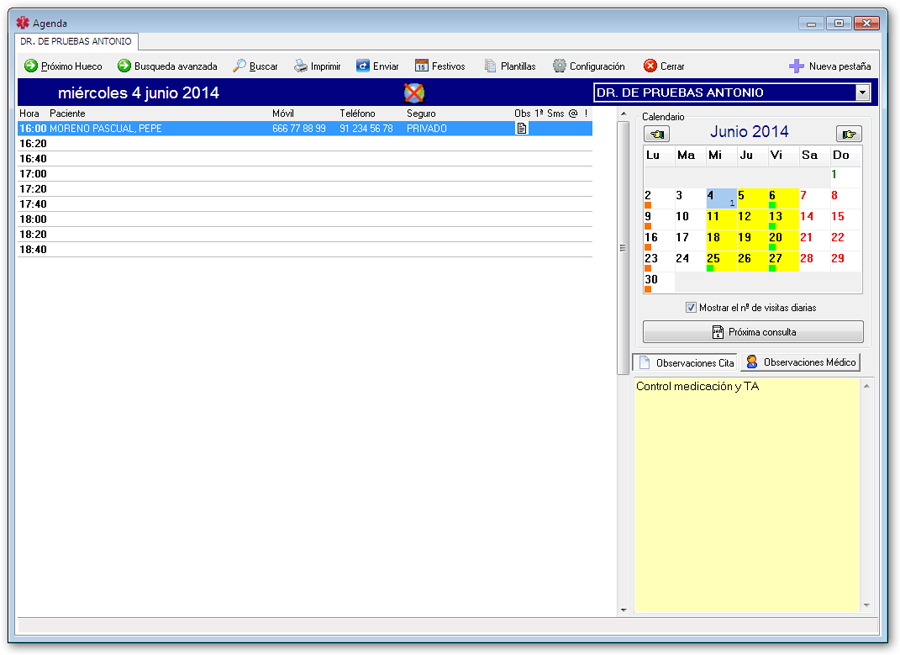
Task: Click the crossed-out globe icon in header
Action: pyautogui.click(x=414, y=93)
